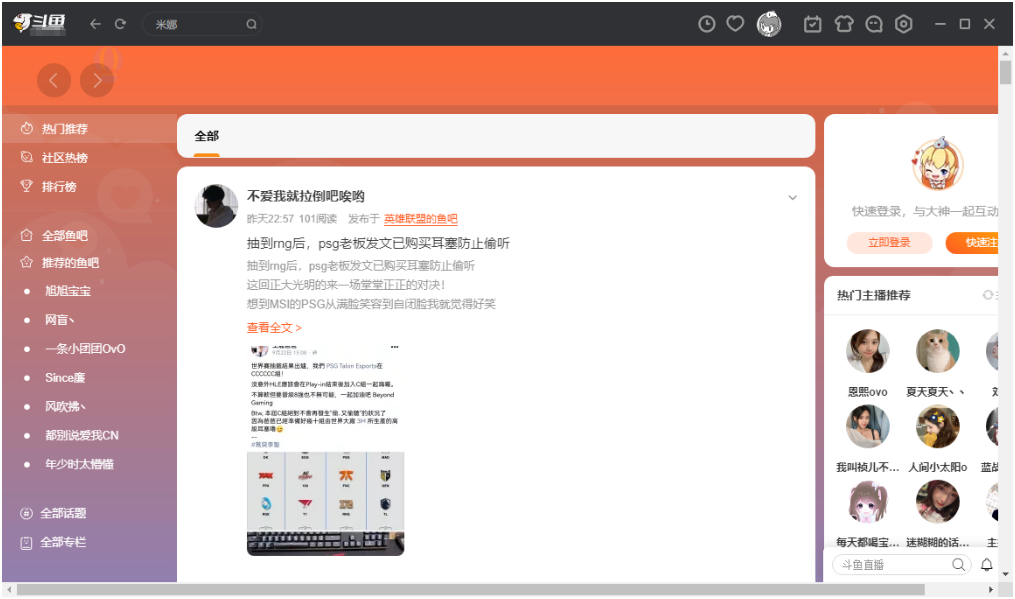
Task: Open streamer 我叫祯儿不 avatar
Action: [x=867, y=426]
